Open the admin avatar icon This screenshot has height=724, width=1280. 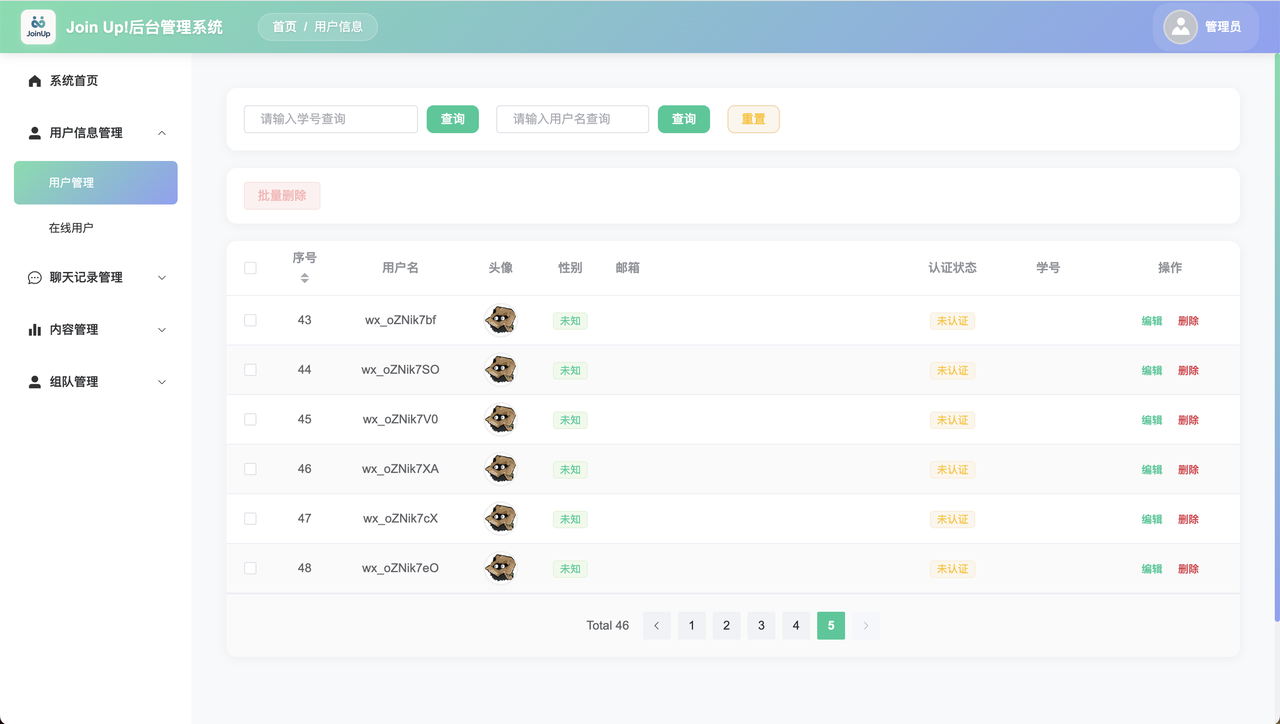(x=1181, y=27)
